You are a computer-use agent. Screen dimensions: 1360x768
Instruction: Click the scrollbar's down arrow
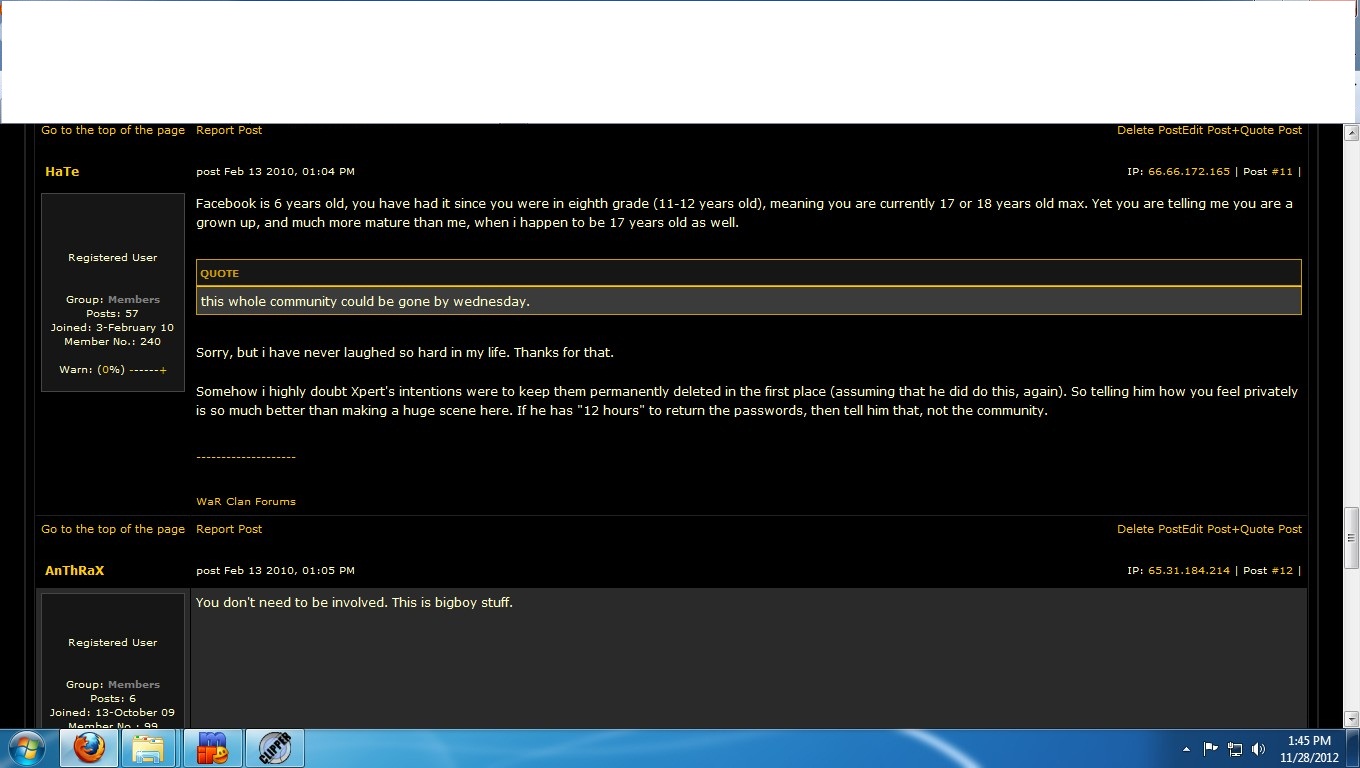1351,719
